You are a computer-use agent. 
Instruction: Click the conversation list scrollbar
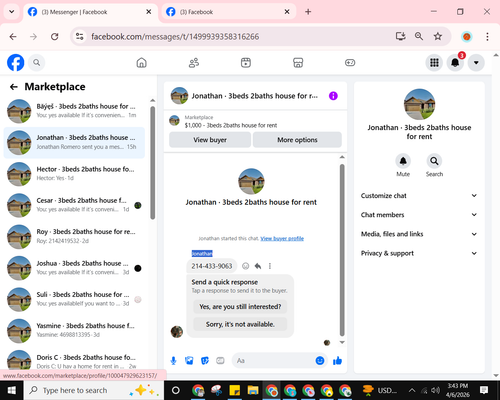(x=153, y=163)
